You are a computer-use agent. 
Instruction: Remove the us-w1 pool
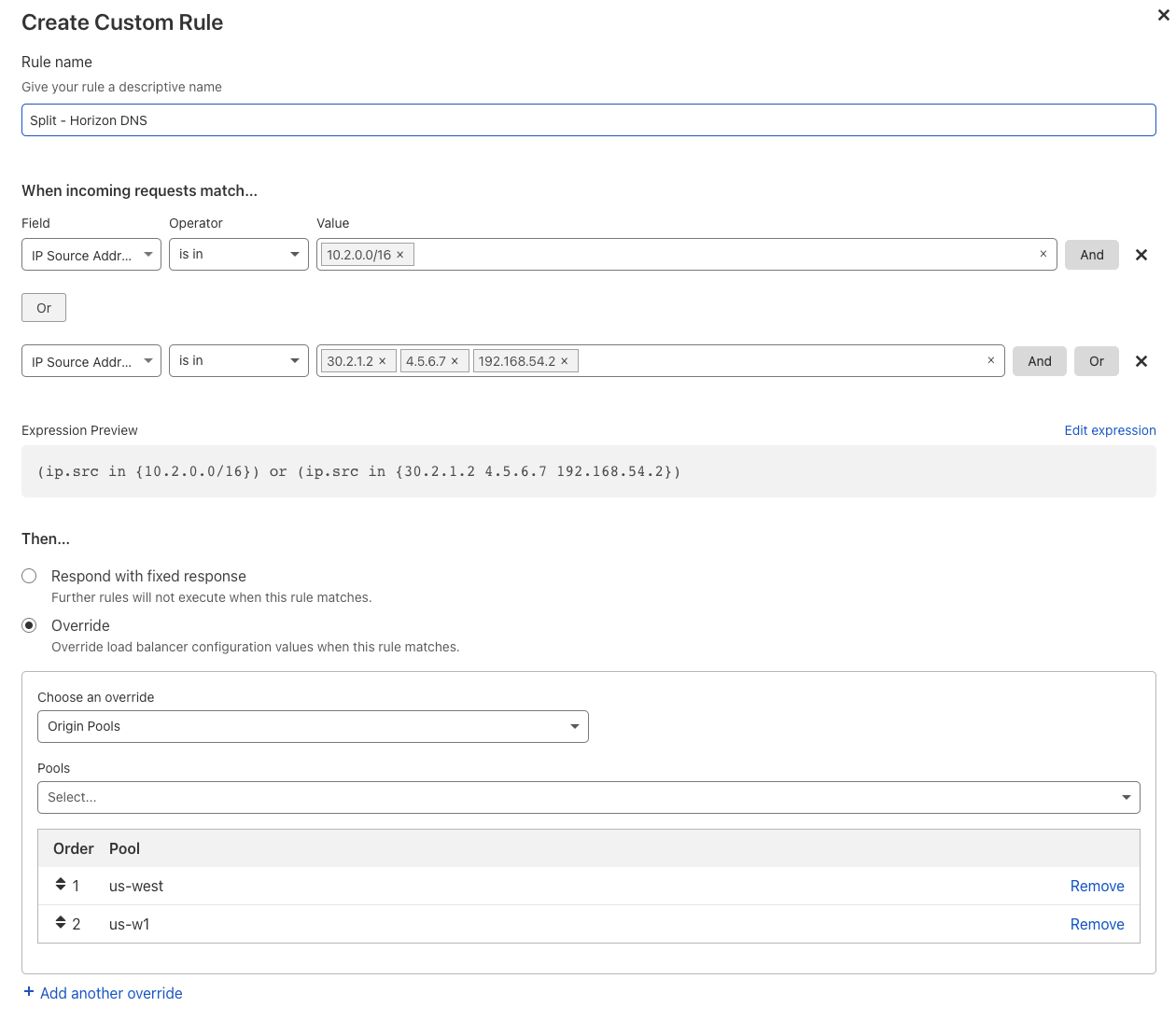pyautogui.click(x=1097, y=924)
